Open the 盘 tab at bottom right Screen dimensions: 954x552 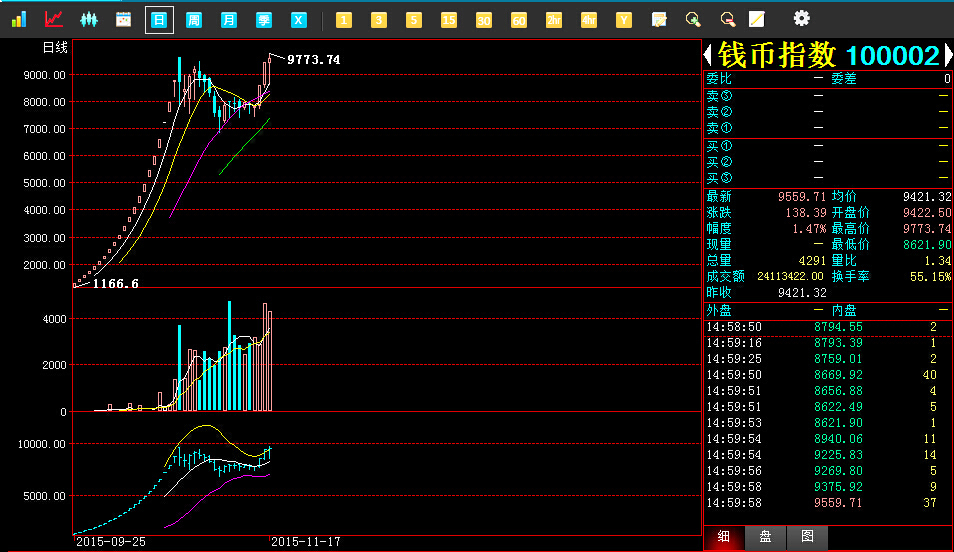(765, 537)
